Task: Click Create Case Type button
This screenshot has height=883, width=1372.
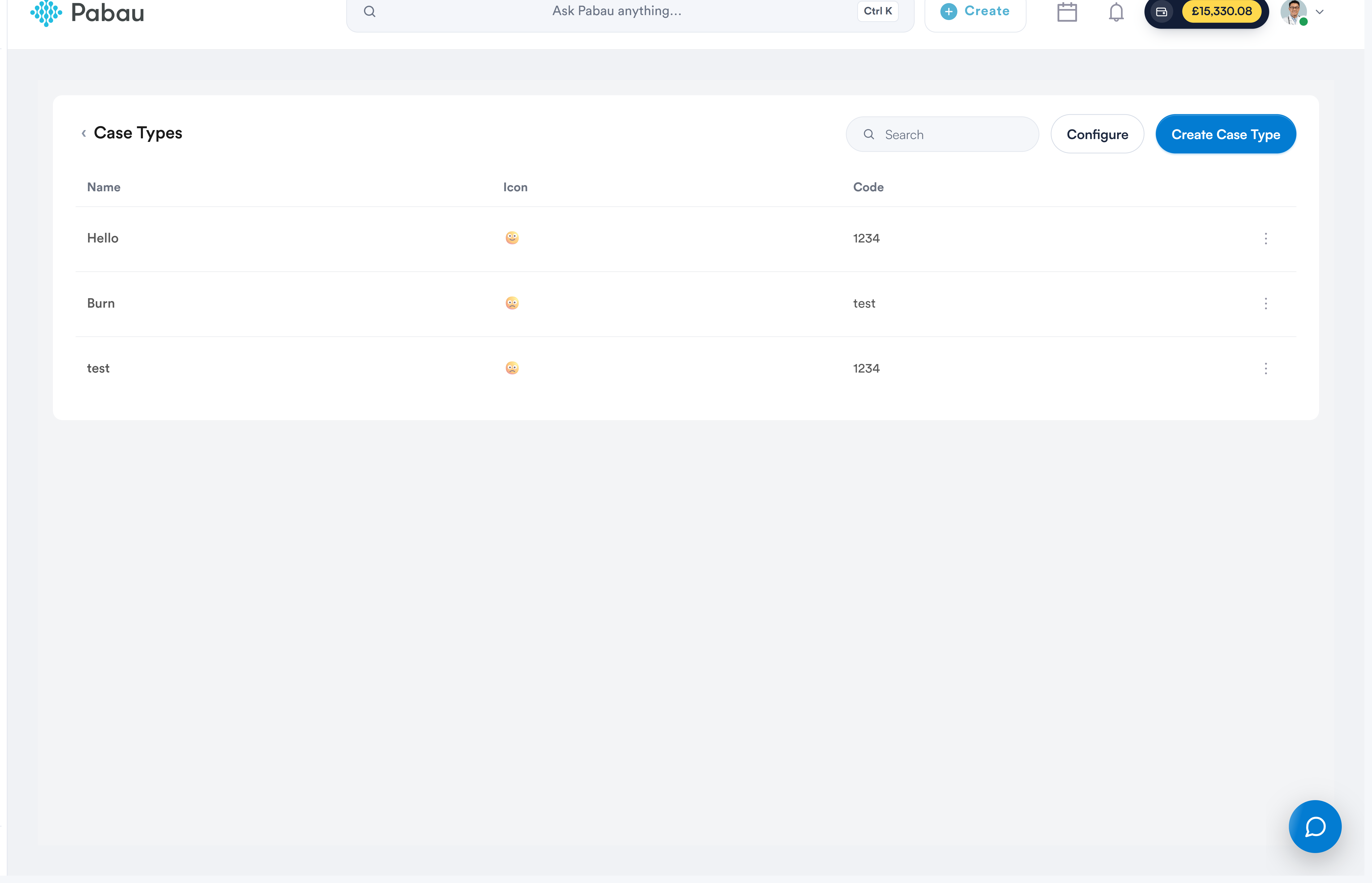Action: (x=1226, y=134)
